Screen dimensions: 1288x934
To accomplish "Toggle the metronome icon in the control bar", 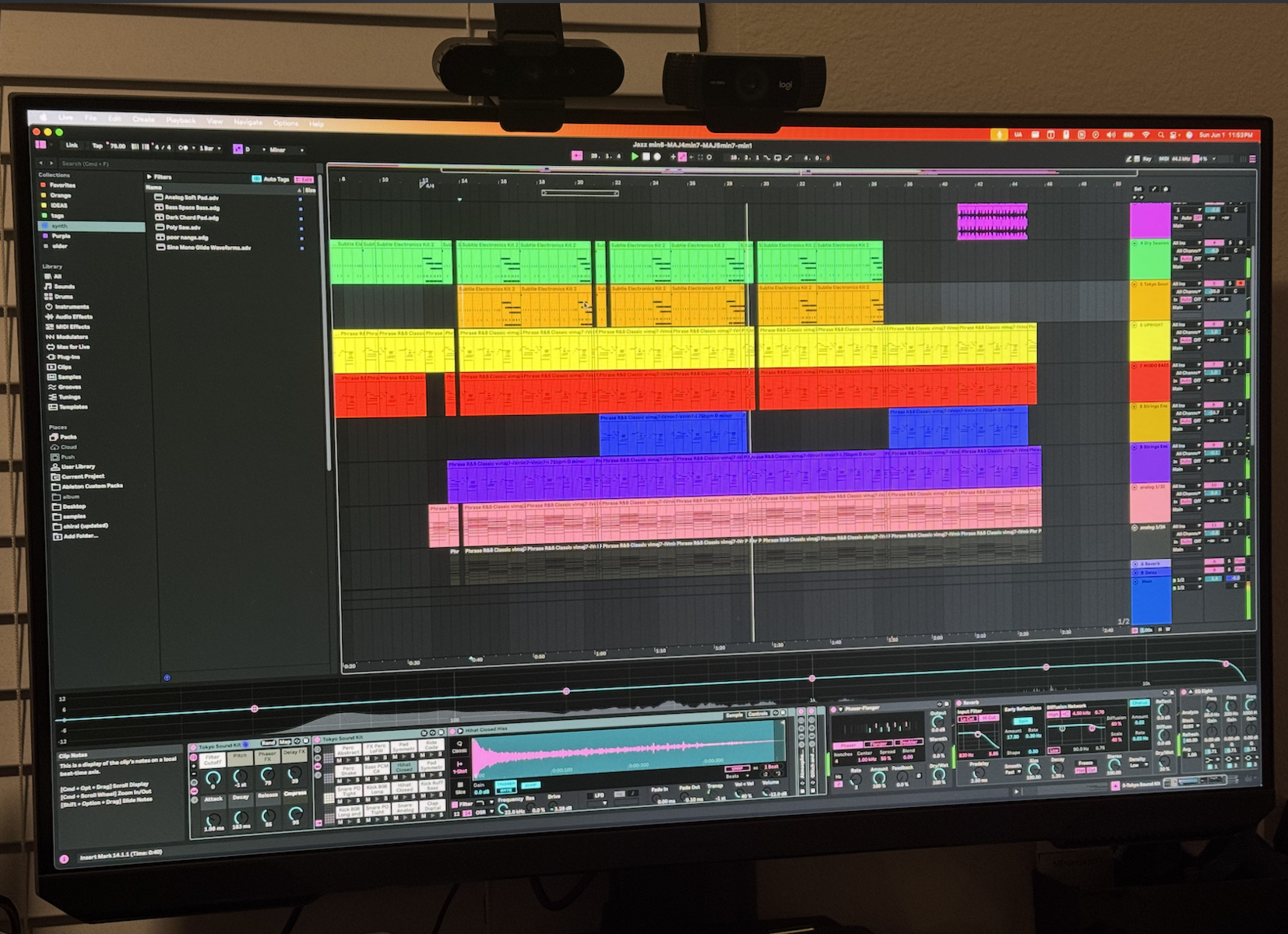I will click(183, 148).
